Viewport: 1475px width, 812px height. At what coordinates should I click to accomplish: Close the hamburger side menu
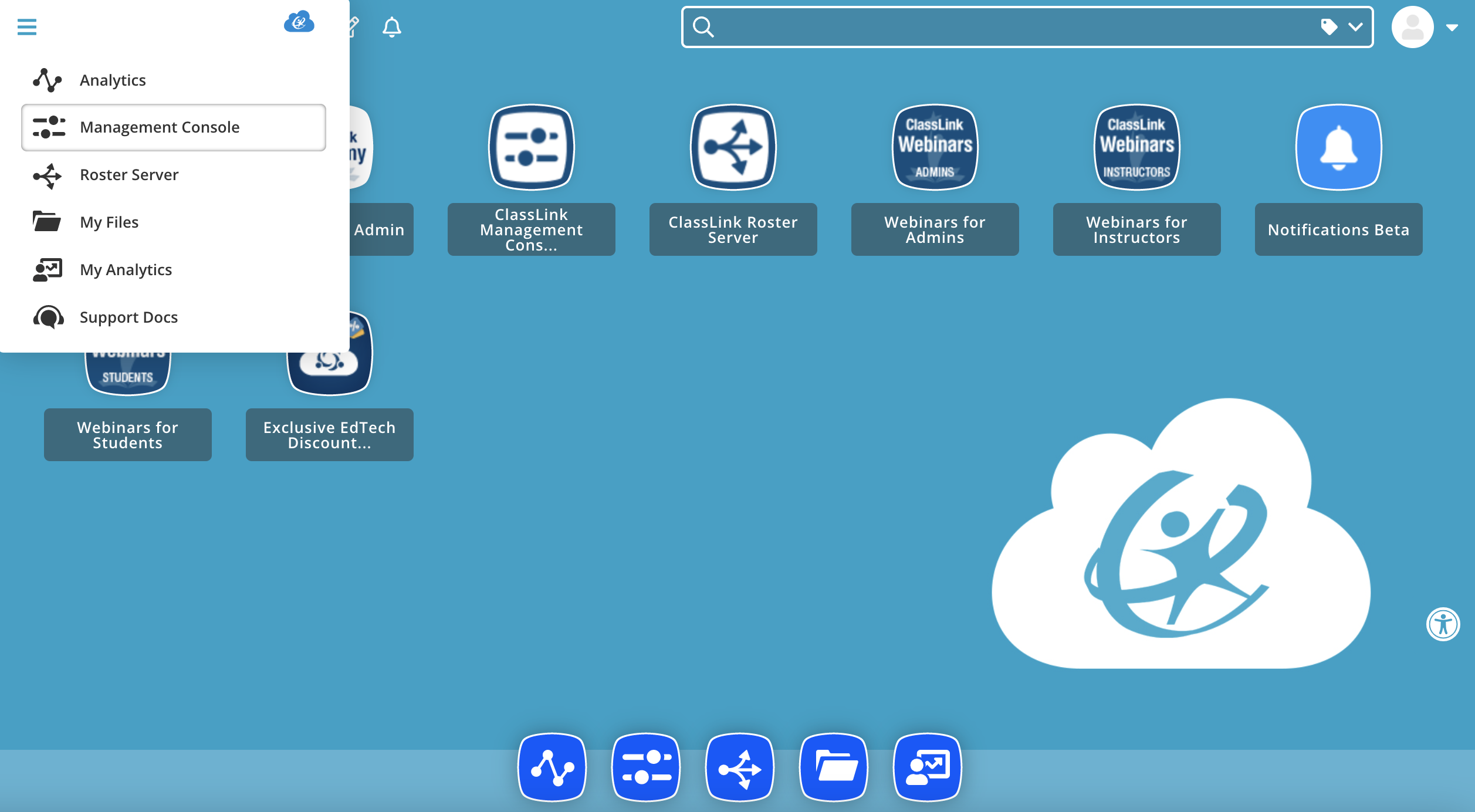pos(27,26)
